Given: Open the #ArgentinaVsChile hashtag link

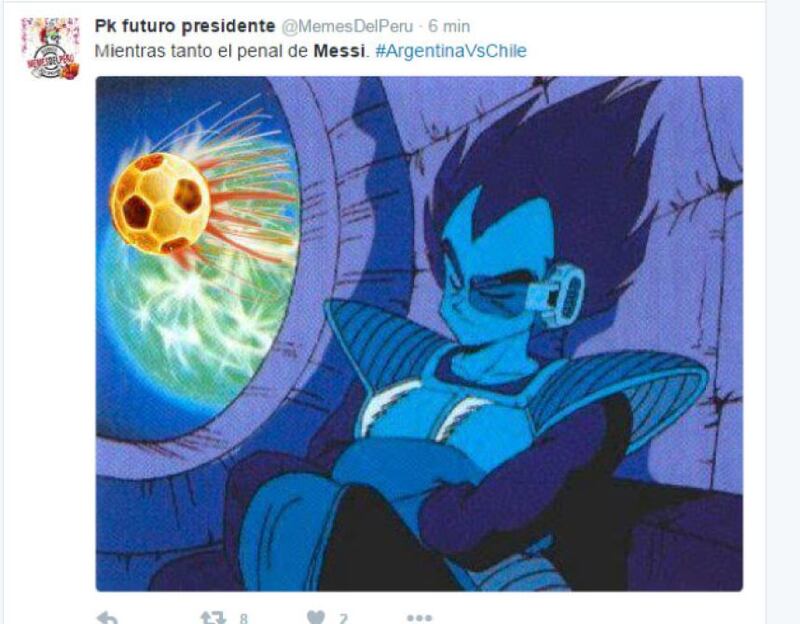Looking at the screenshot, I should [x=451, y=51].
